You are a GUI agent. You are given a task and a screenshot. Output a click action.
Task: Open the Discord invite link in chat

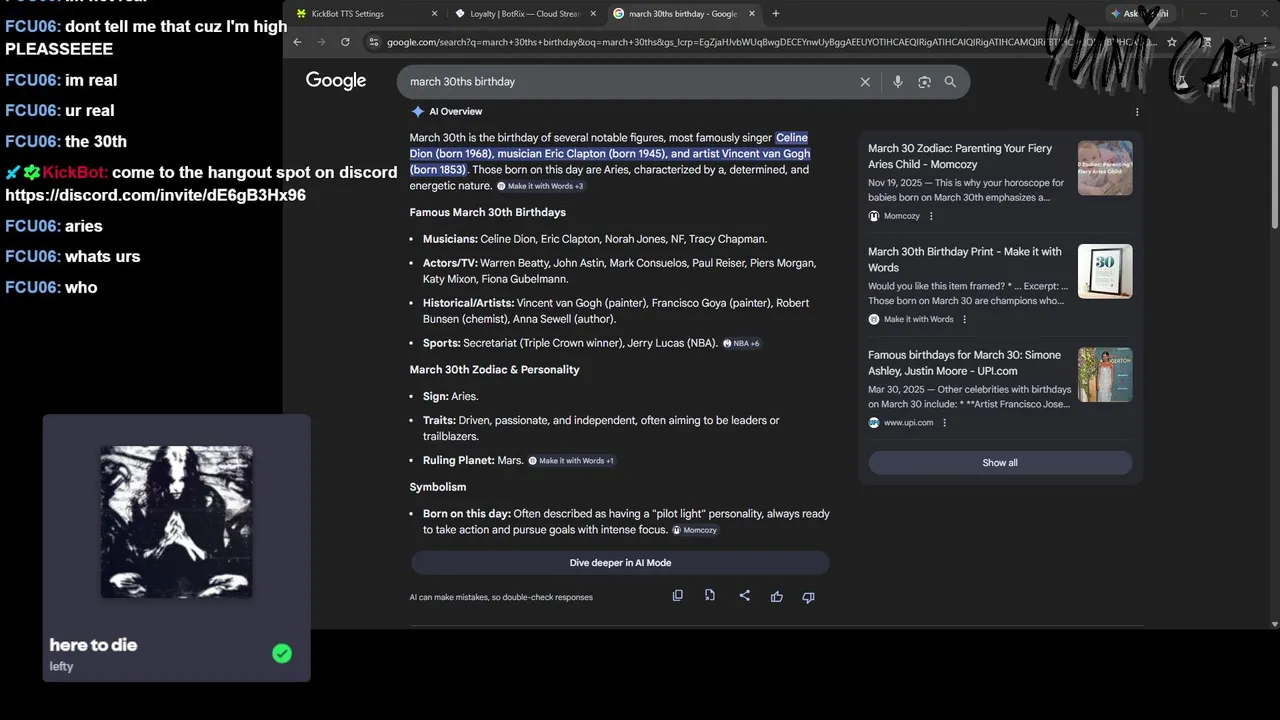click(x=156, y=195)
